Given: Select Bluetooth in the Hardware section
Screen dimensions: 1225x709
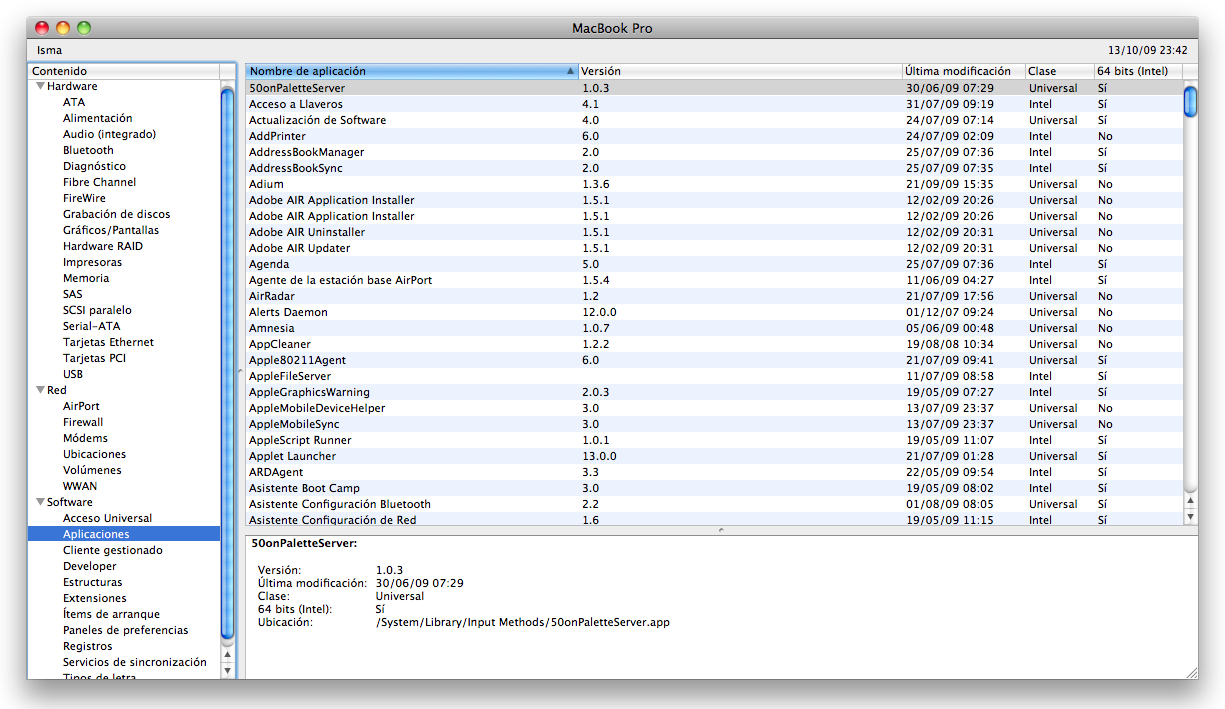Looking at the screenshot, I should click(x=88, y=151).
